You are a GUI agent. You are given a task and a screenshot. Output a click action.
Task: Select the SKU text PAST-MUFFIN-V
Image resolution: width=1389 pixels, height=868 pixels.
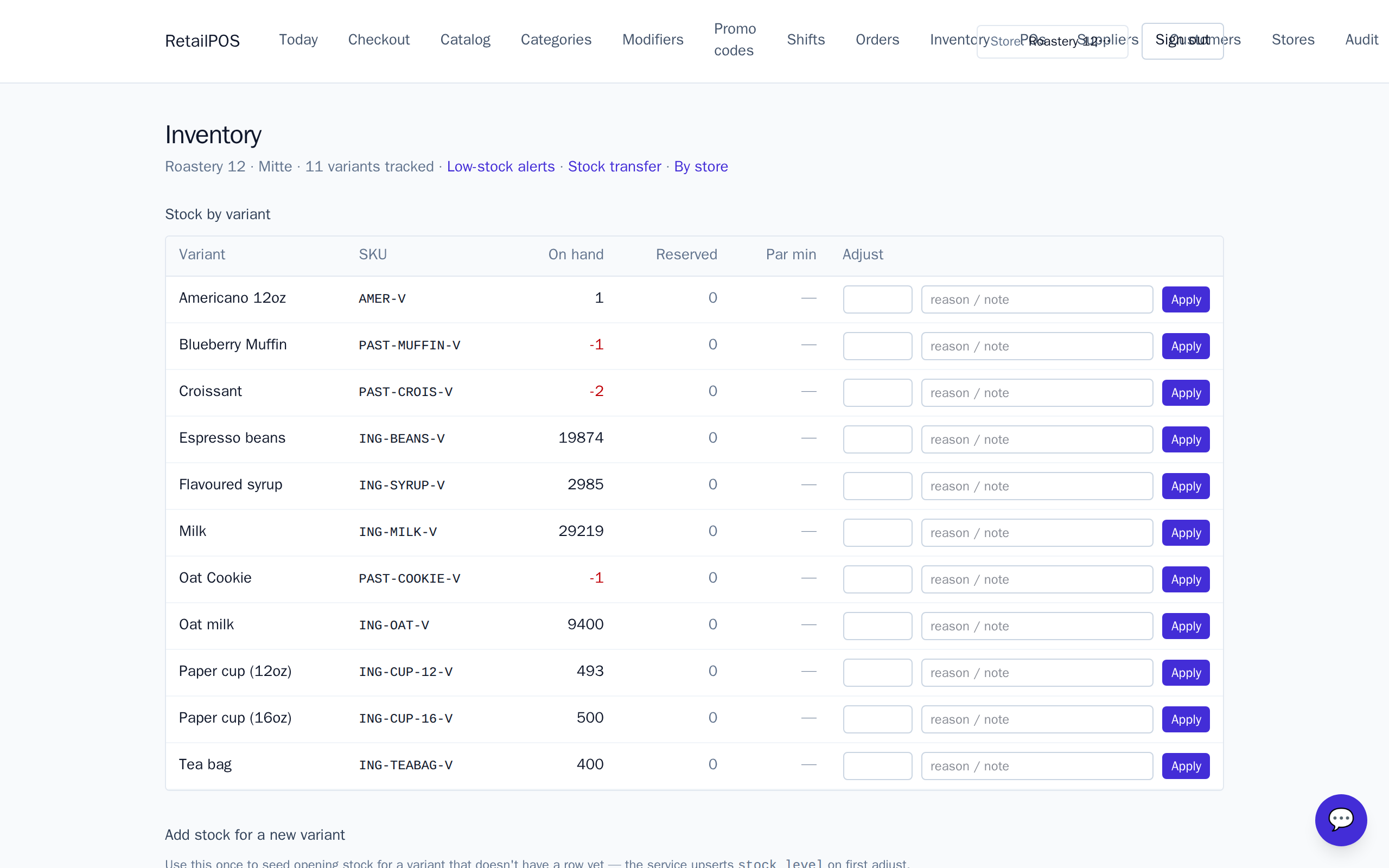tap(409, 345)
